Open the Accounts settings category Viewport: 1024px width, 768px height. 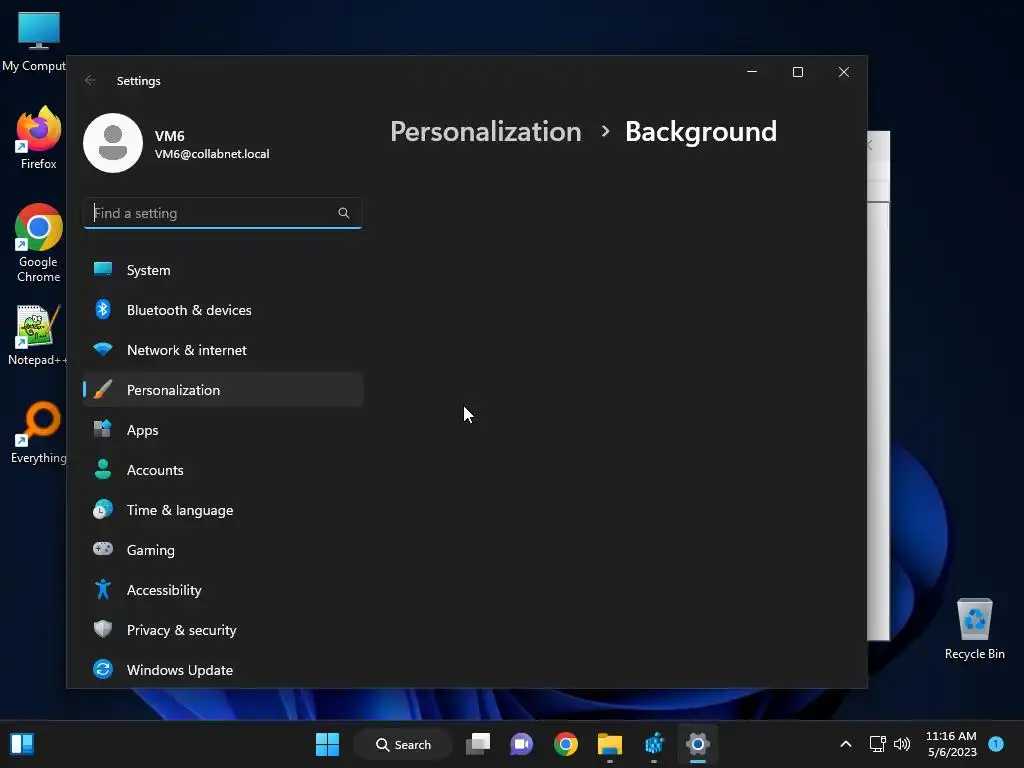[x=223, y=470]
